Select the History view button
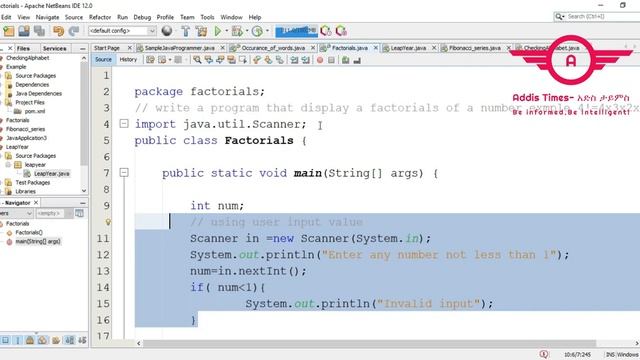The image size is (640, 360). (x=128, y=60)
